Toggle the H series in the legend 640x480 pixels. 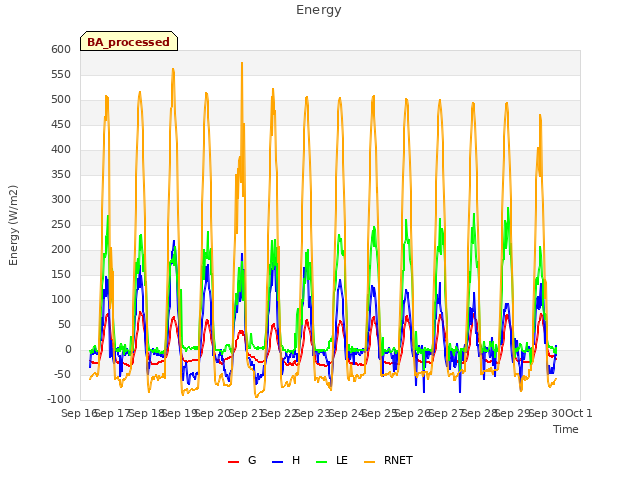tap(286, 460)
